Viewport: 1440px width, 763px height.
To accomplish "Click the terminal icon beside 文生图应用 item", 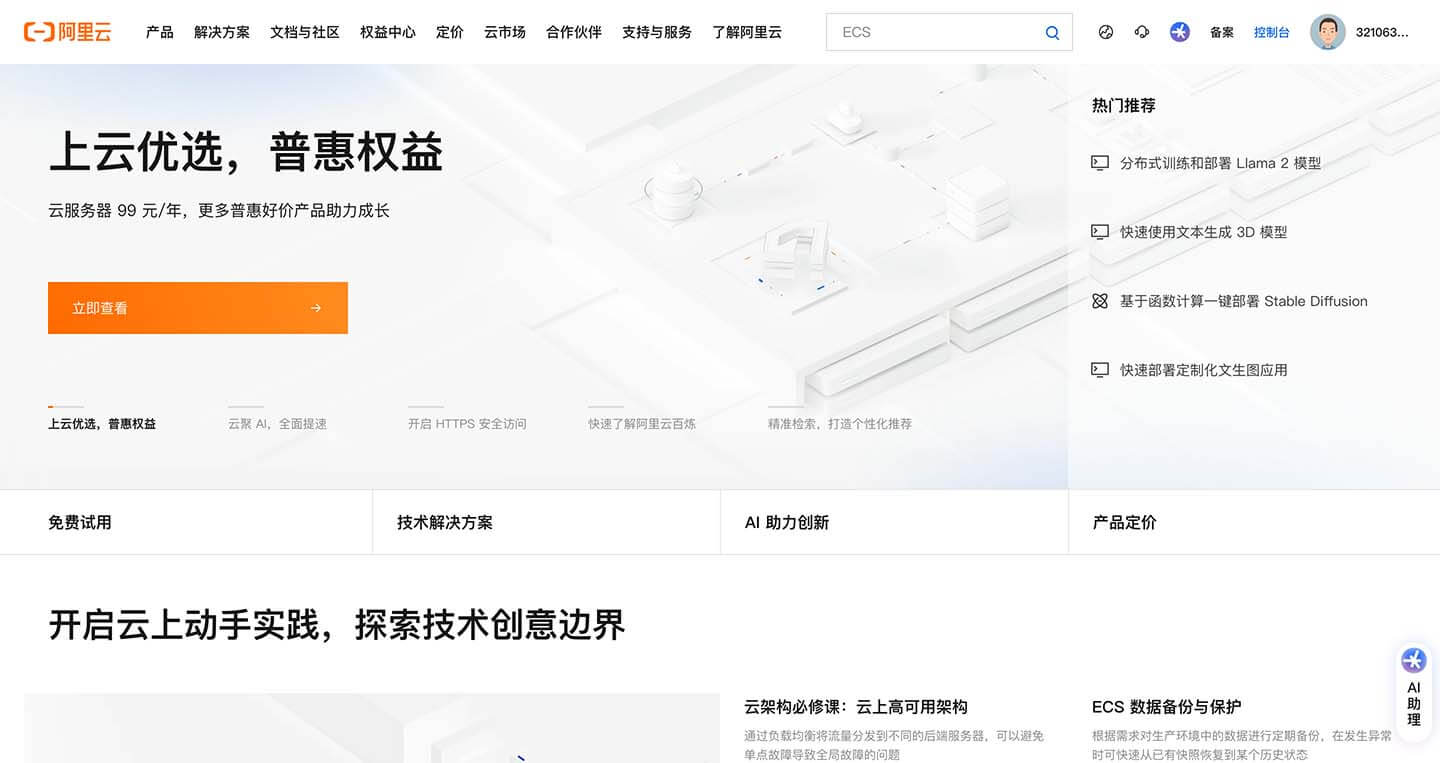I will tap(1100, 369).
